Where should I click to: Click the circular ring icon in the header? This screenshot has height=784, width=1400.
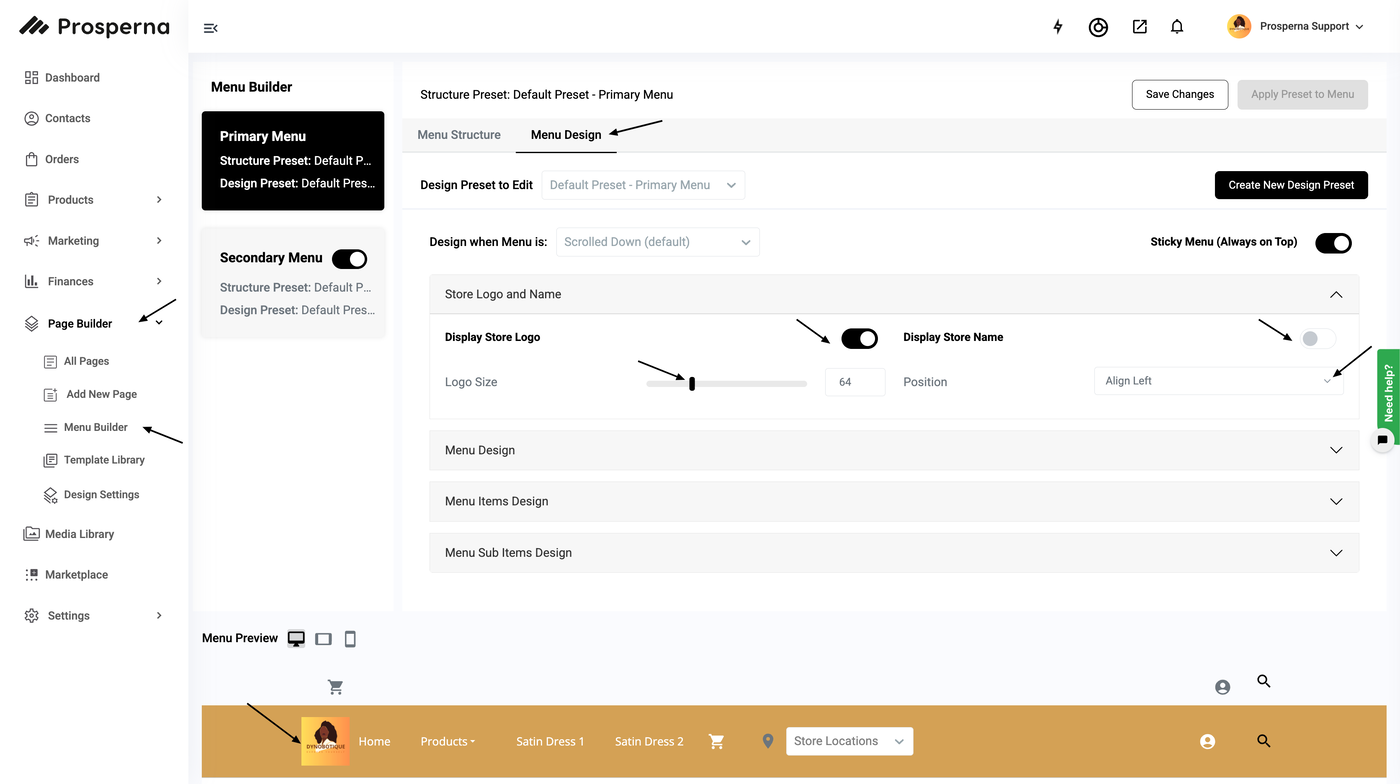tap(1098, 27)
